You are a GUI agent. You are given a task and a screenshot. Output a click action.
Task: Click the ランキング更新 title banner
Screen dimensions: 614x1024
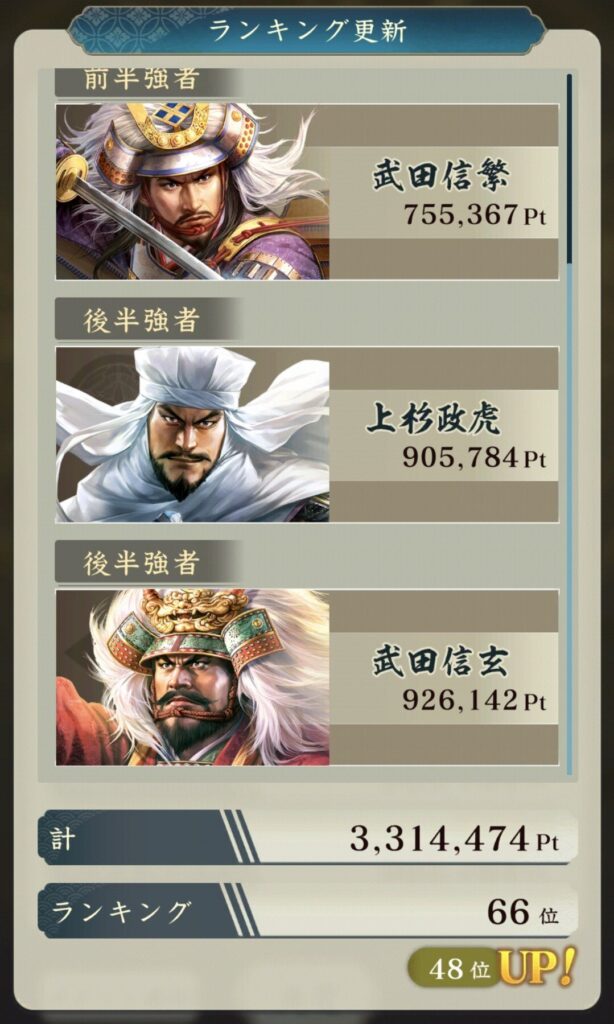(x=307, y=31)
